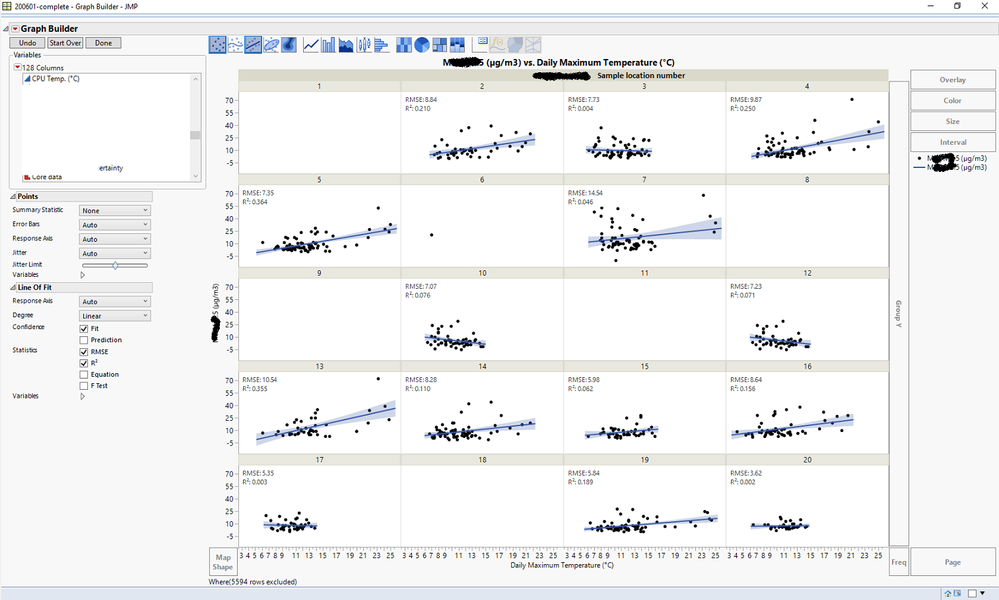Select the Heatmap element icon
Screen dimensions: 999x600
[403, 43]
